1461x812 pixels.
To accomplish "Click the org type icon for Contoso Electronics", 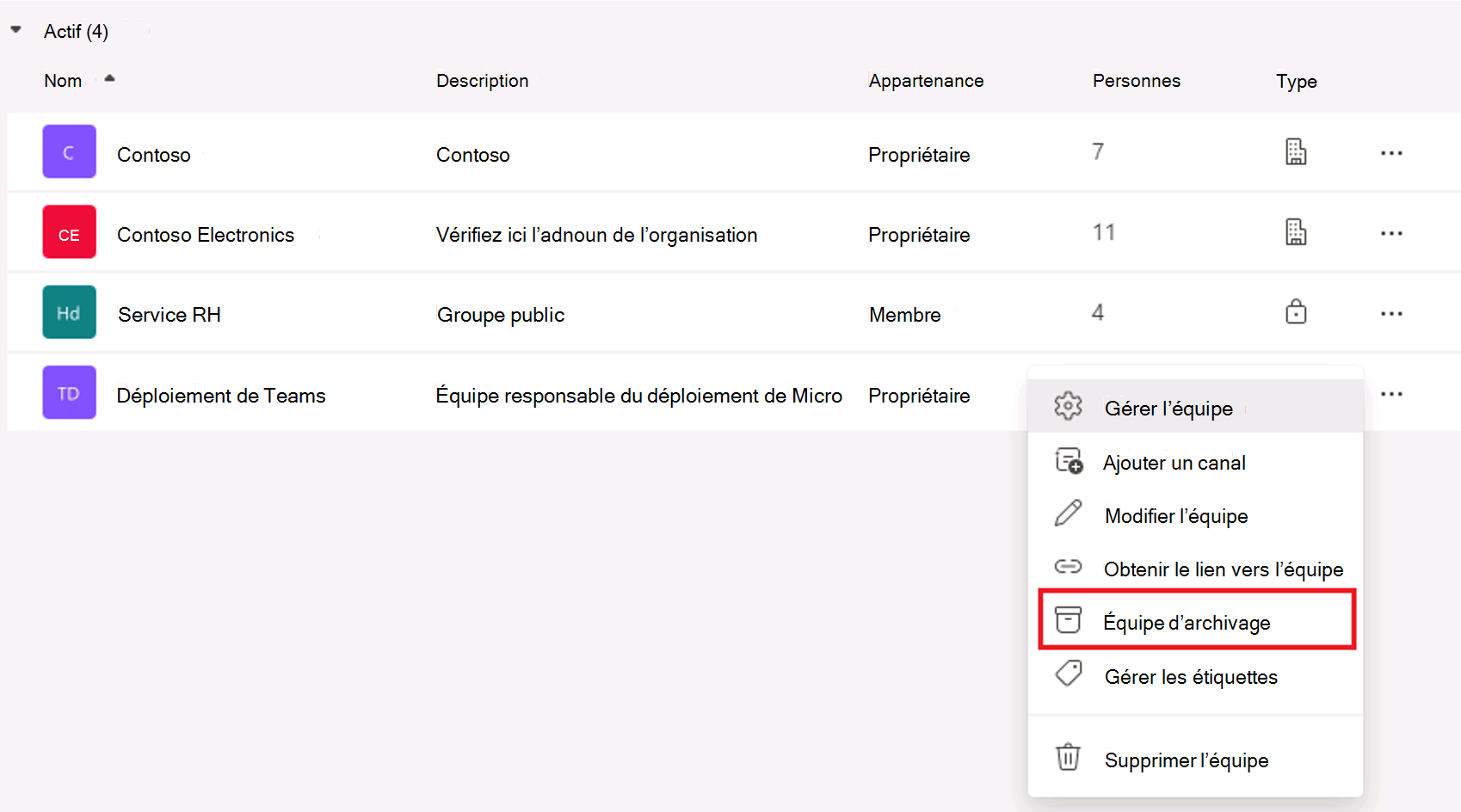I will [1296, 231].
